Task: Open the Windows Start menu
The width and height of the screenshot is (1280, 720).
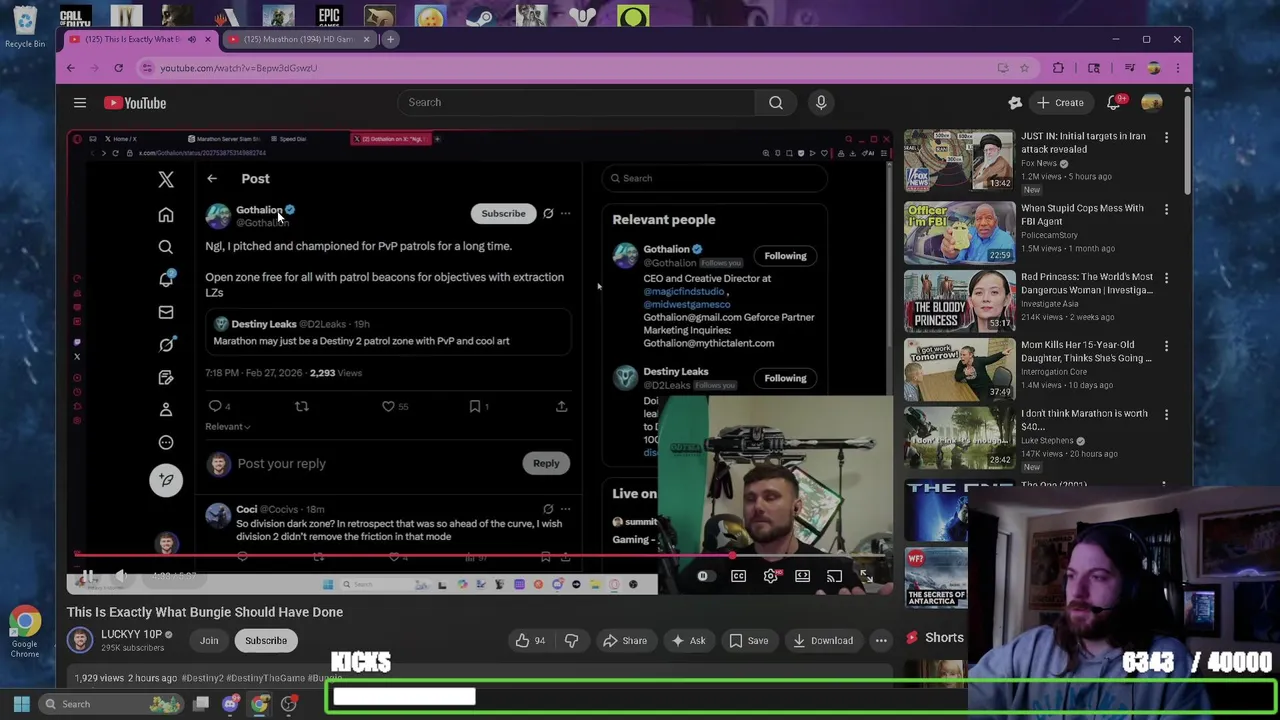Action: point(21,704)
